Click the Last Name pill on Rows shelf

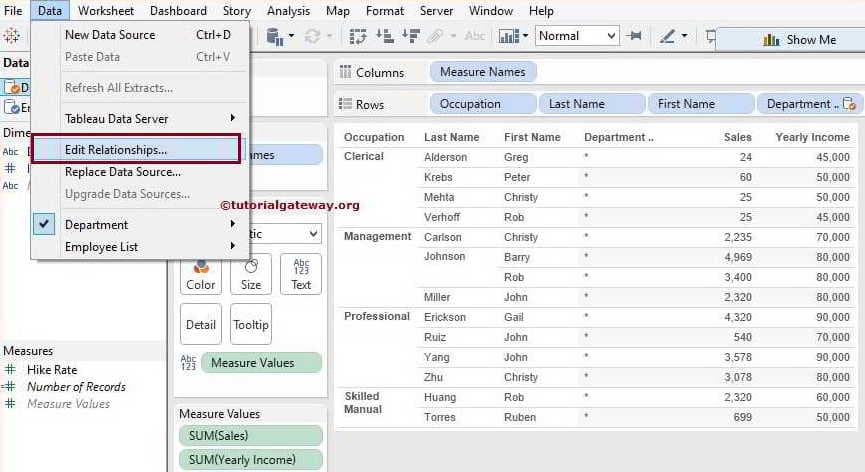592,104
